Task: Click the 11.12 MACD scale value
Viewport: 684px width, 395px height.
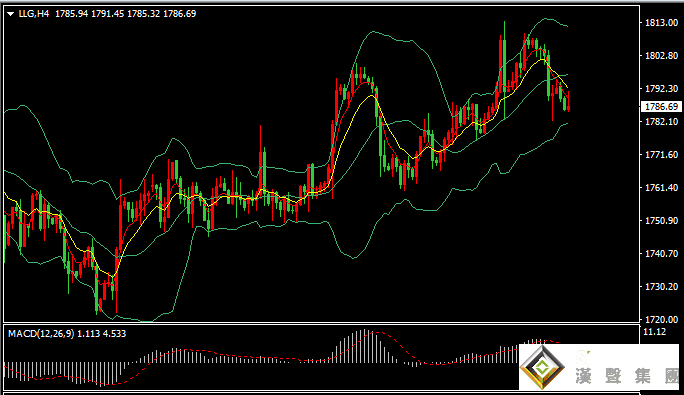Action: pyautogui.click(x=654, y=332)
